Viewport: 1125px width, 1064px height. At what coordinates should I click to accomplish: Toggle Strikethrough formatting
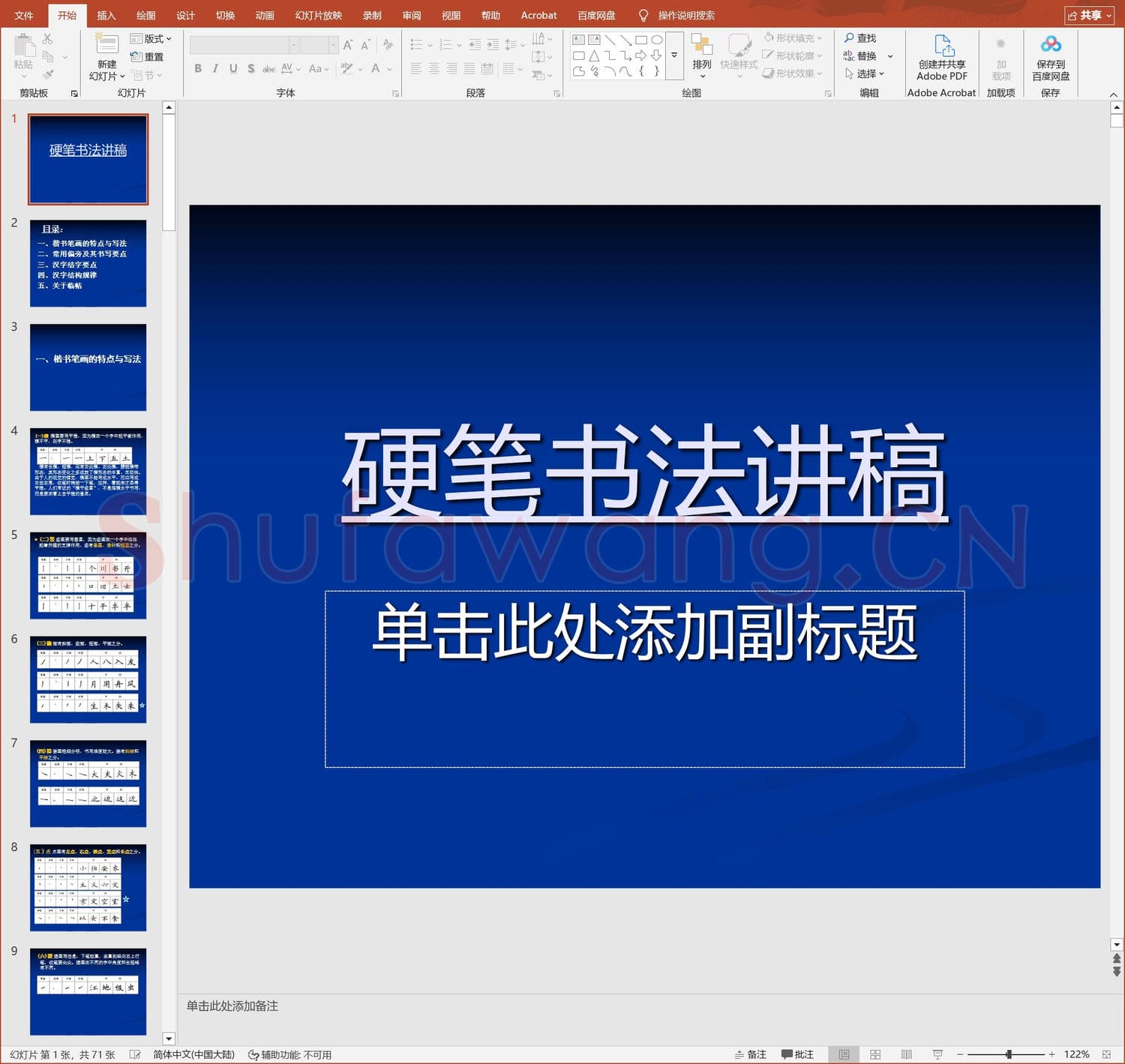pos(268,68)
